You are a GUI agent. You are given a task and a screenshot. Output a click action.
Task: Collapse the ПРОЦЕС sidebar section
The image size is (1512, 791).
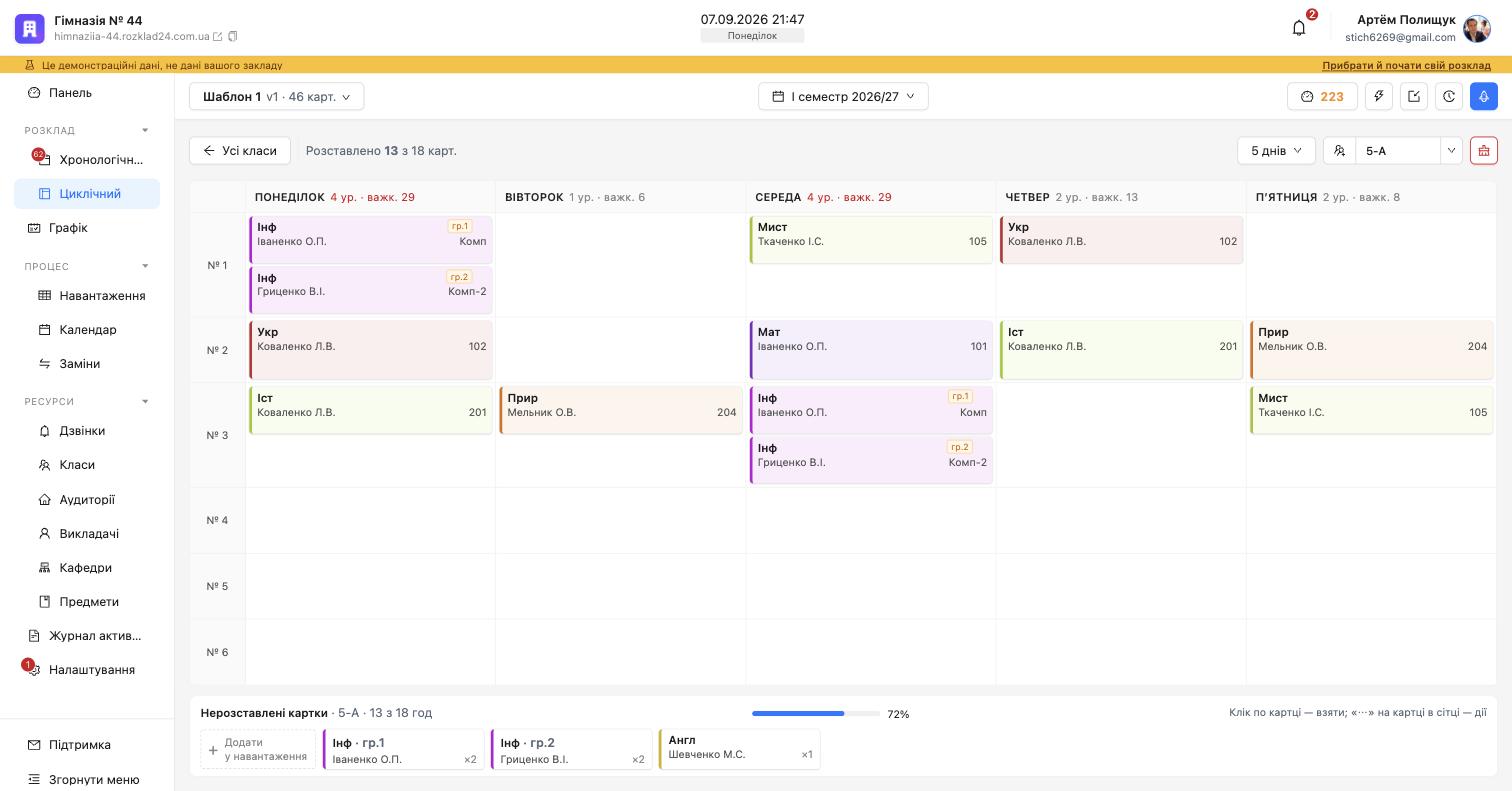tap(145, 267)
